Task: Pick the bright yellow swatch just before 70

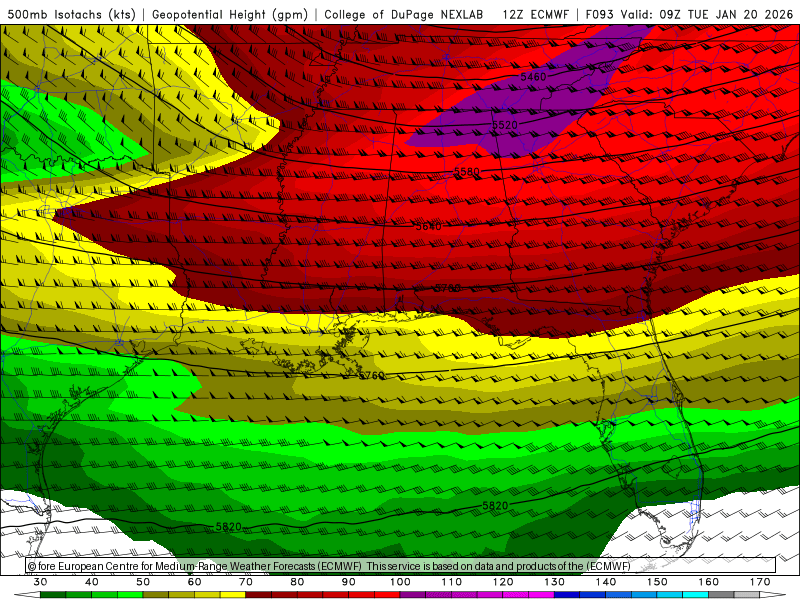Action: tap(233, 595)
